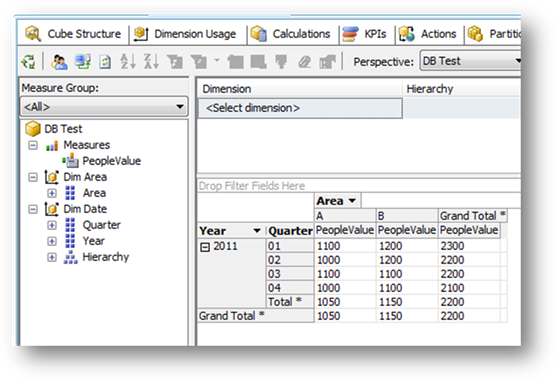Screen dimensions: 556x381
Task: Click the 2011 Total row header
Action: pyautogui.click(x=290, y=302)
